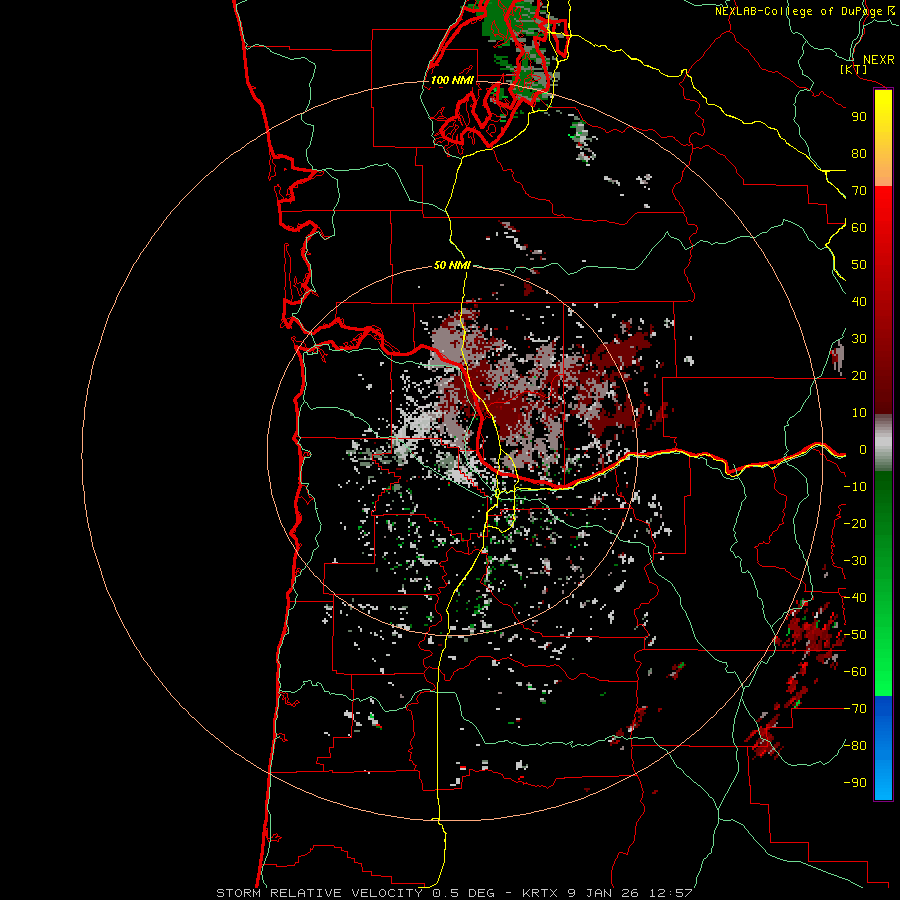Click the "[KT]" units label above color bar
The image size is (900, 900).
tap(854, 69)
